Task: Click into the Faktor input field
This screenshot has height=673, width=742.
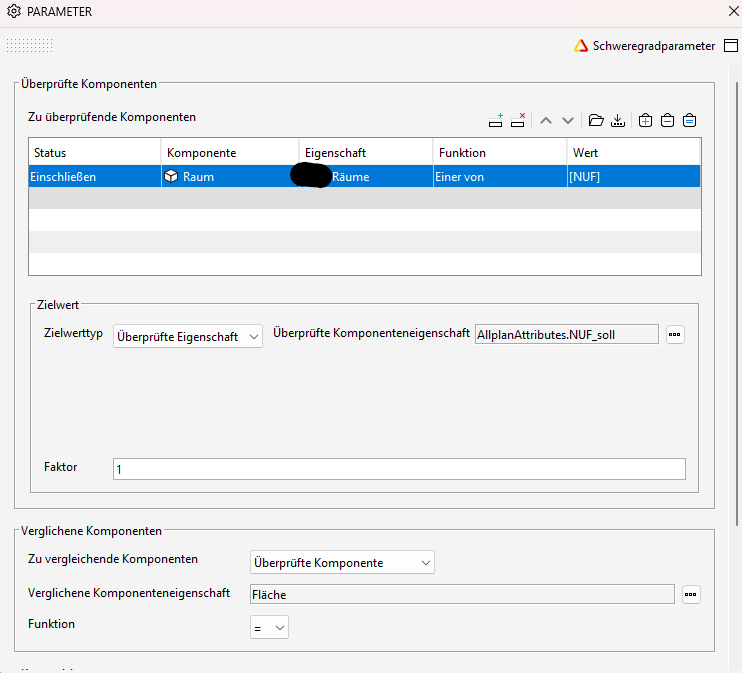Action: click(399, 469)
